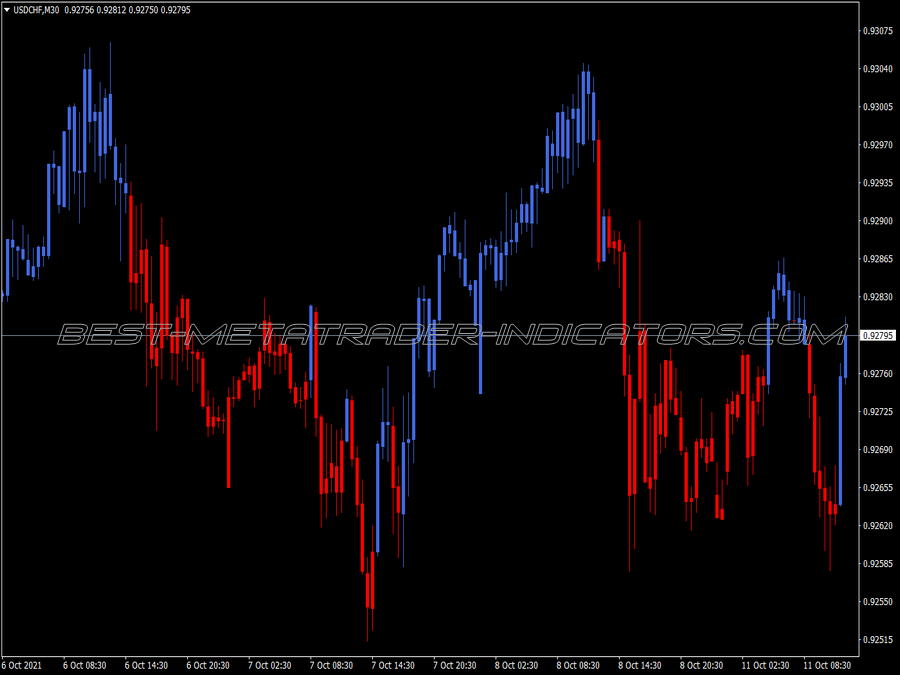Select the 0.92585 price axis label

click(878, 564)
